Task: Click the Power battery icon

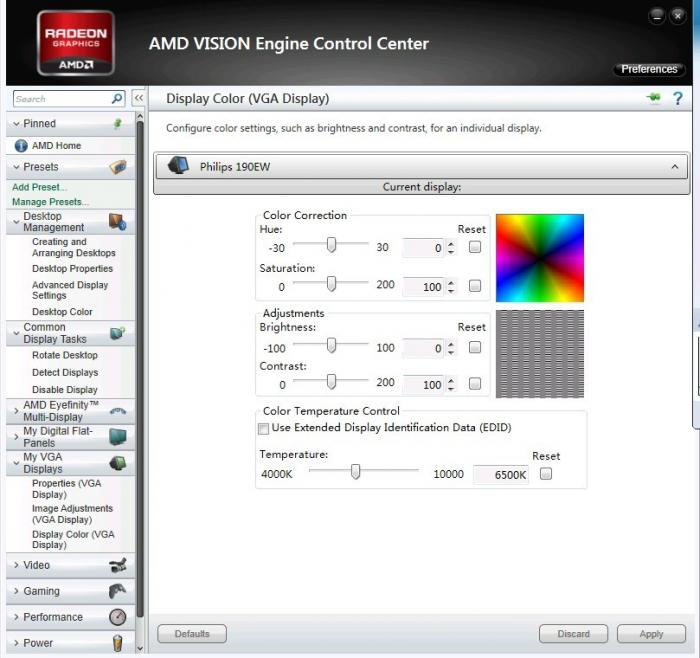Action: [117, 643]
